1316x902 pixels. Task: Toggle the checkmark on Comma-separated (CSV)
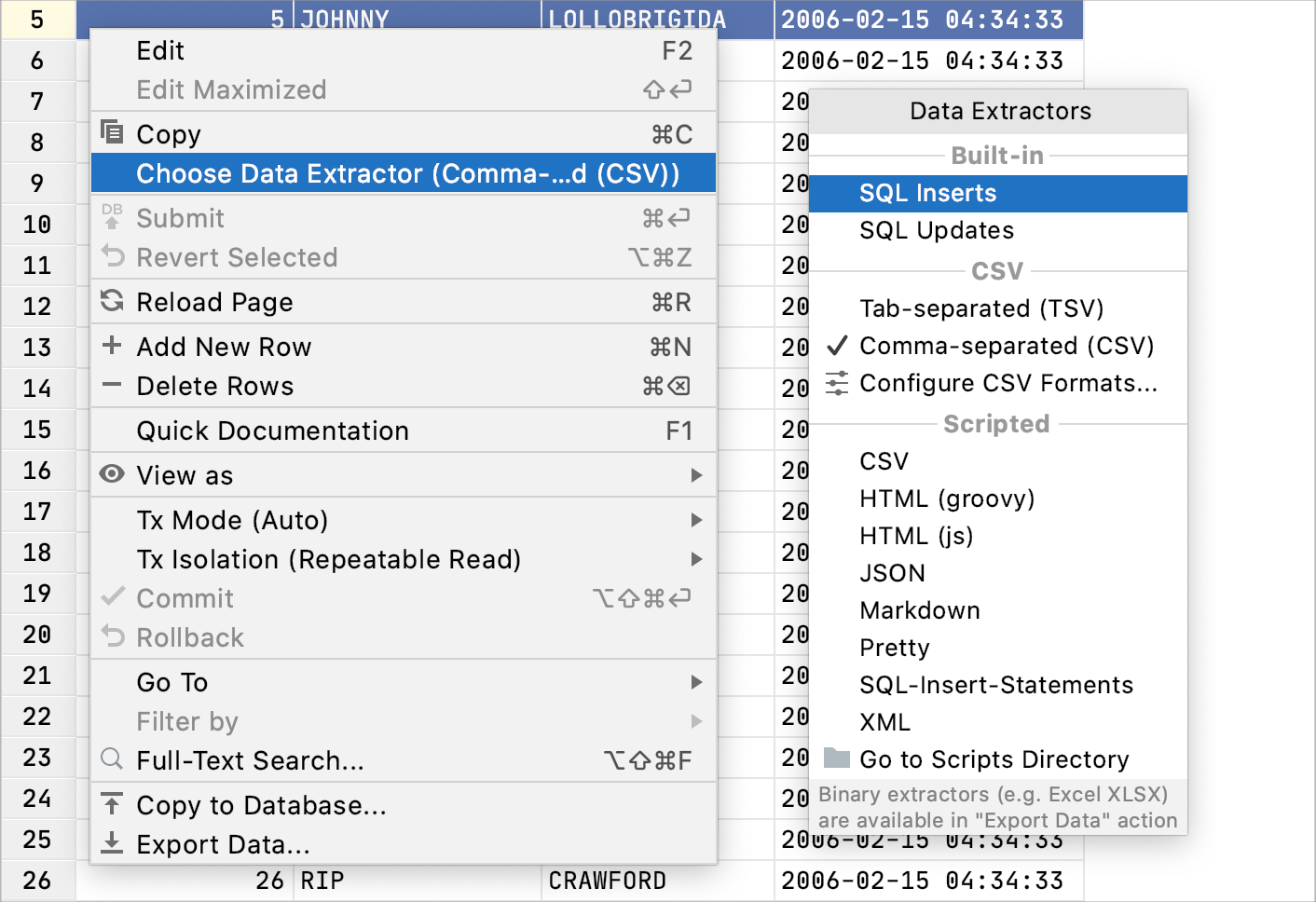point(837,346)
